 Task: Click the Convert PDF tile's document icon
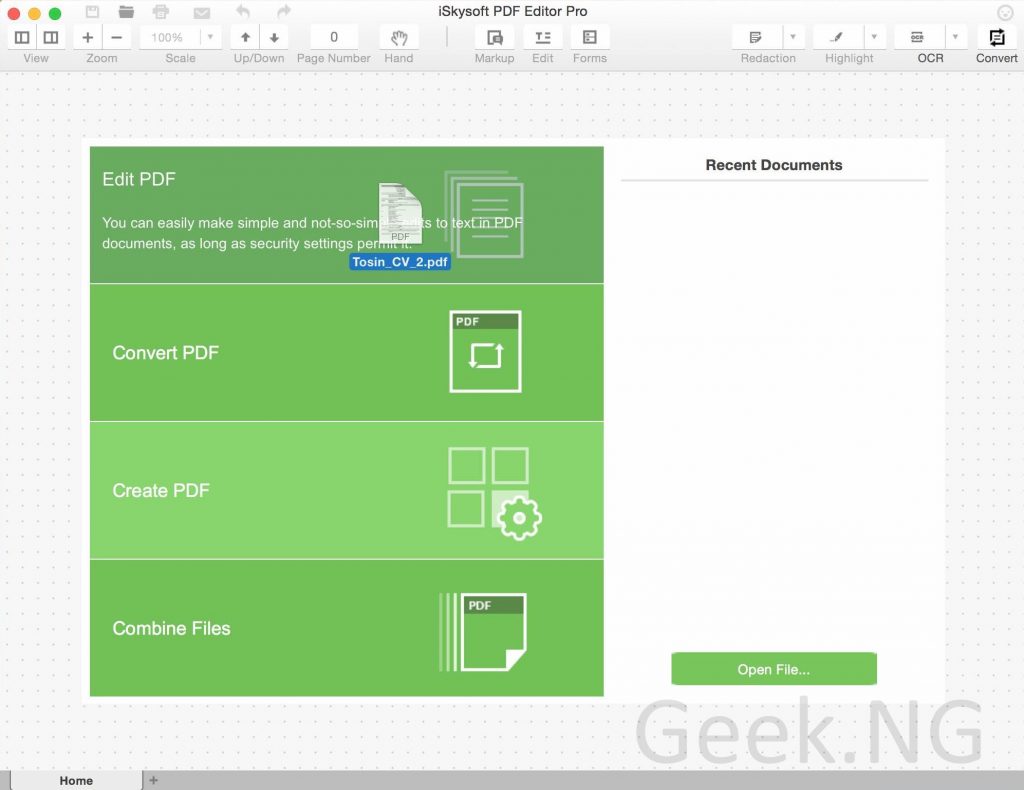pyautogui.click(x=485, y=351)
